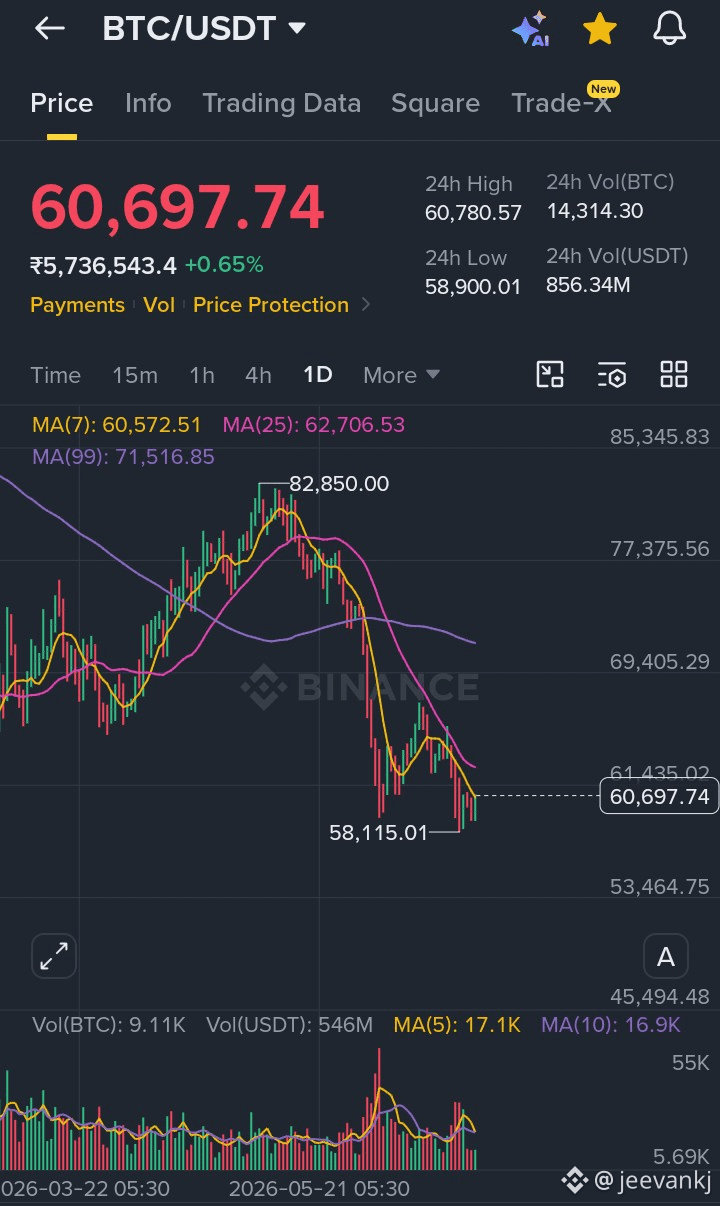Viewport: 720px width, 1206px height.
Task: Open the indicator settings icon
Action: tap(612, 375)
